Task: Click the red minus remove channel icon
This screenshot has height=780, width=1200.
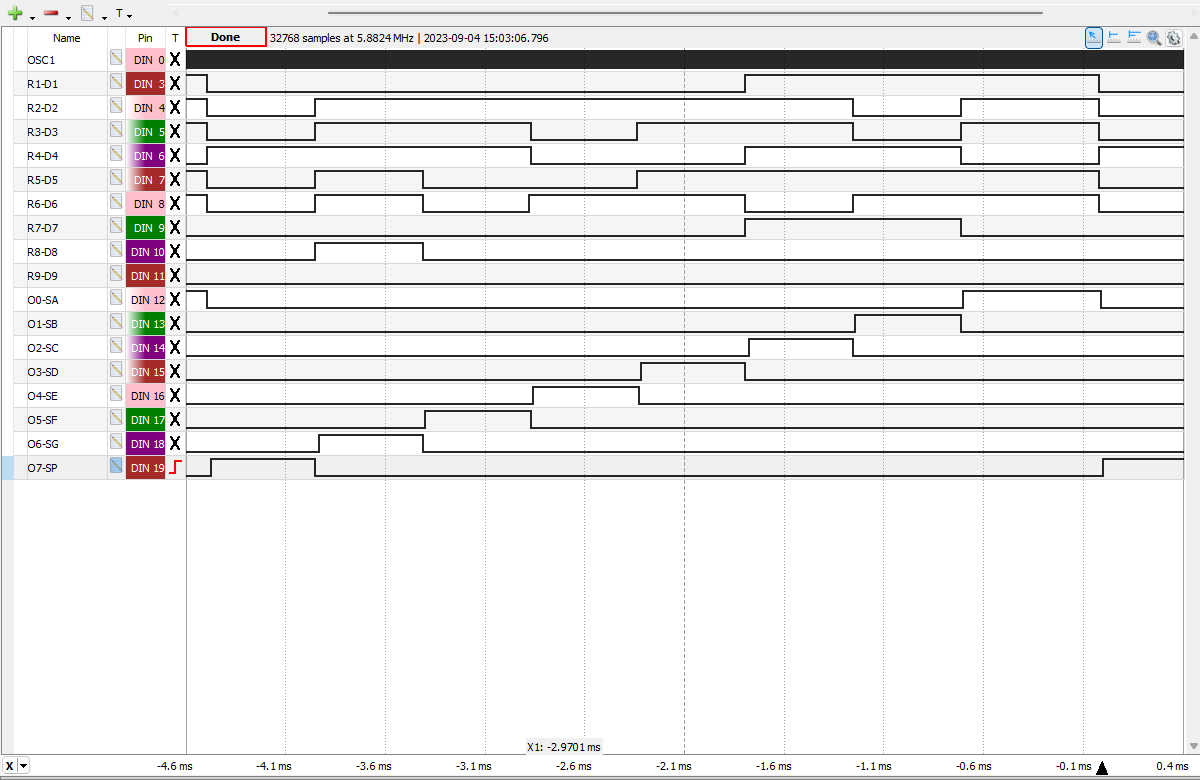Action: [51, 14]
